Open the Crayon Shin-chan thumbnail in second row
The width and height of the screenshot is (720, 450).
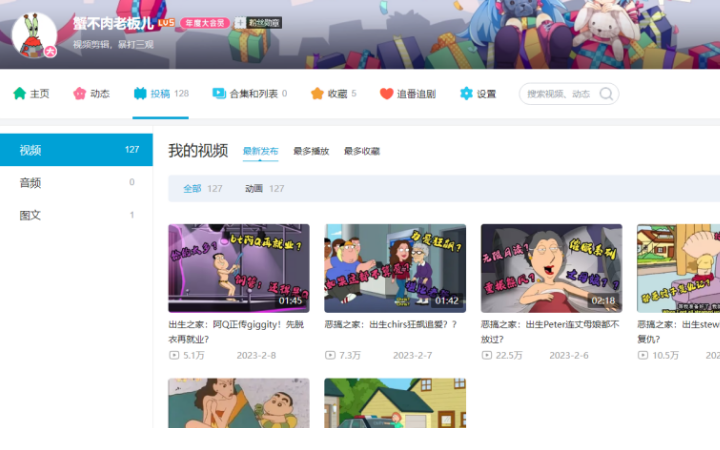point(239,403)
